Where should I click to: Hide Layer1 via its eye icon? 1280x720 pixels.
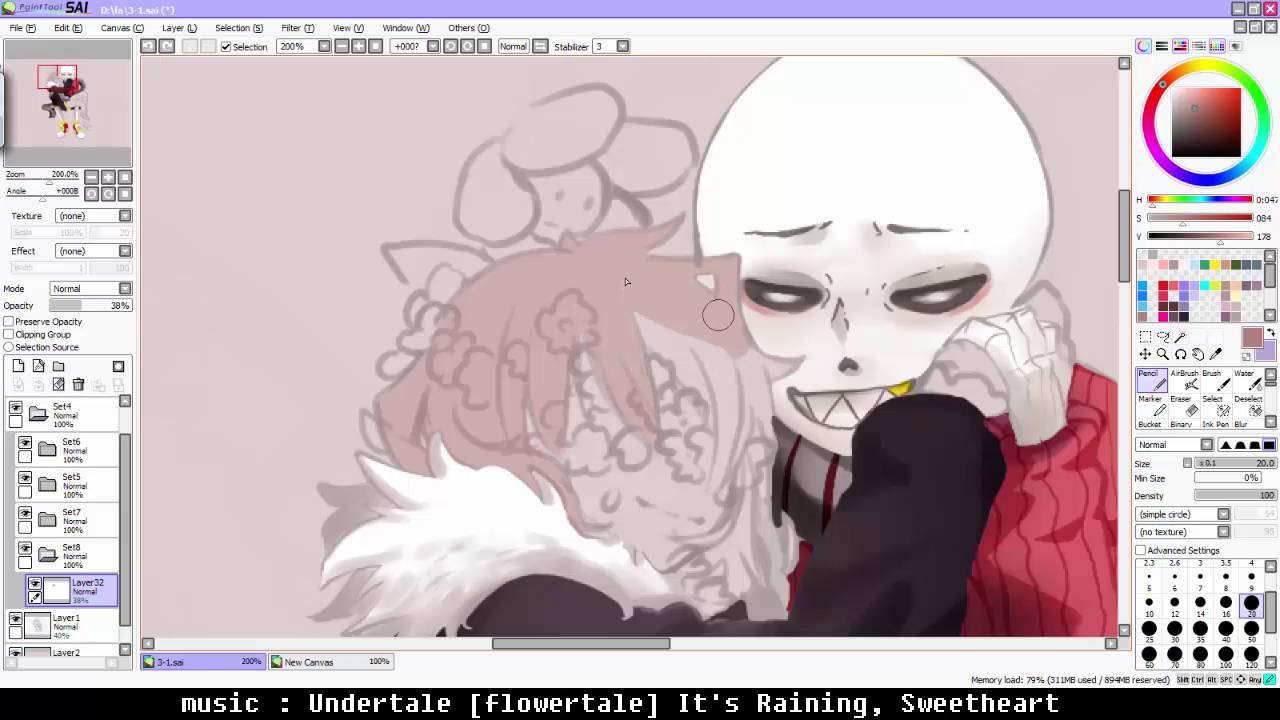point(15,620)
